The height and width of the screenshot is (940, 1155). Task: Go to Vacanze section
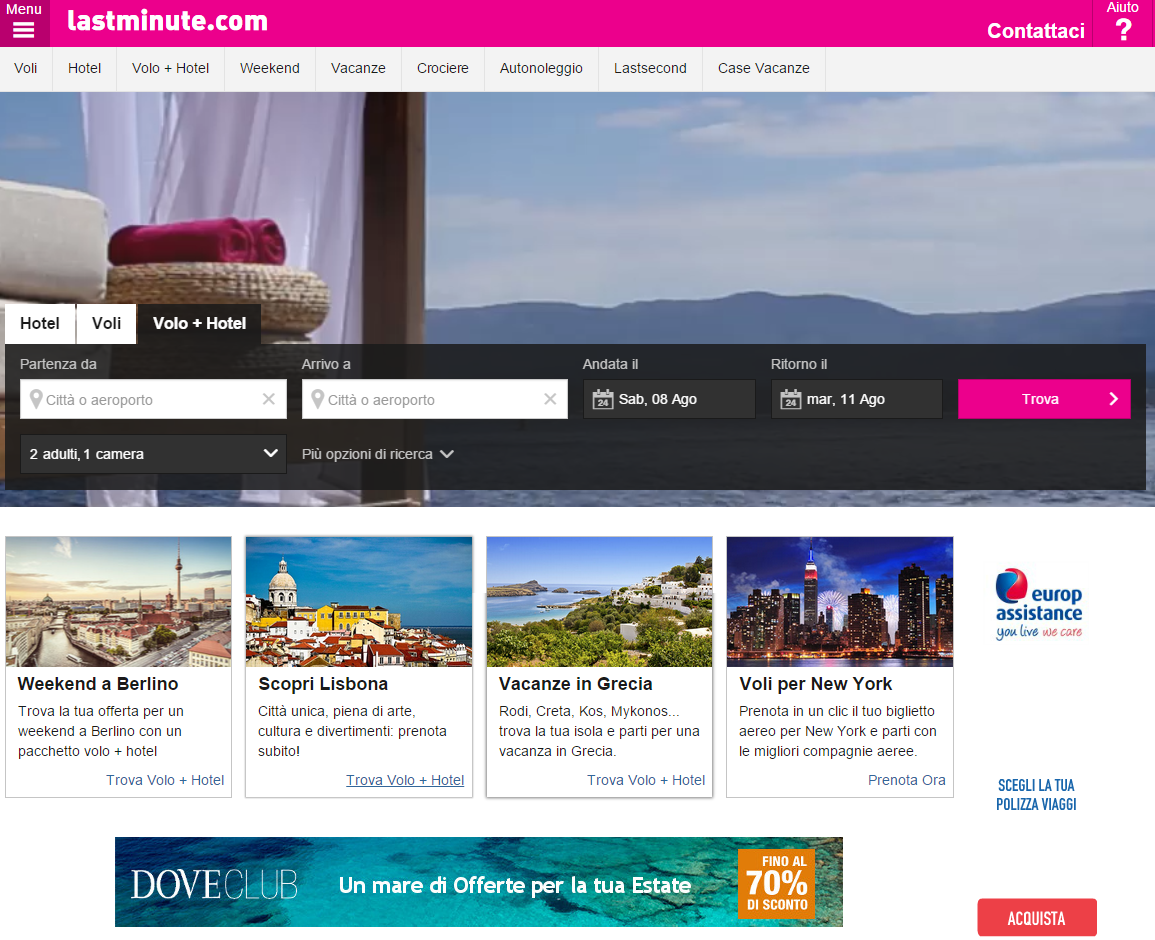point(358,69)
